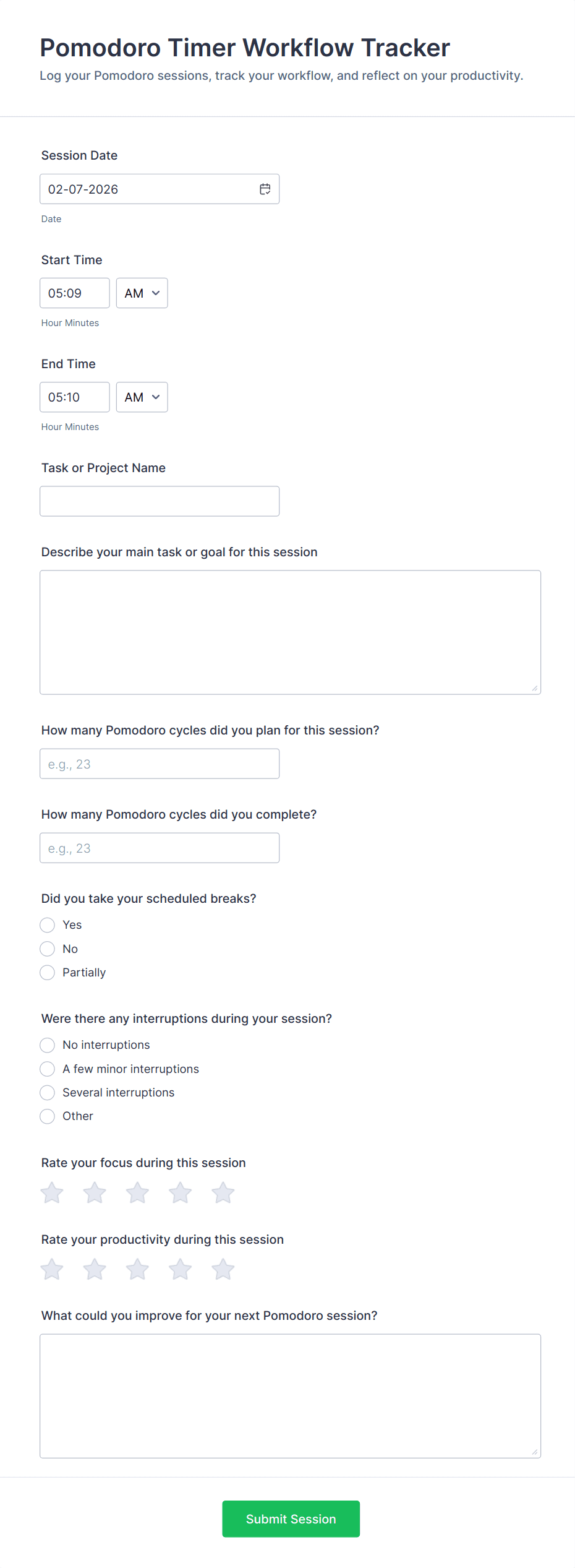Rate productivity with the fifth star
The width and height of the screenshot is (575, 1568).
(x=223, y=1269)
